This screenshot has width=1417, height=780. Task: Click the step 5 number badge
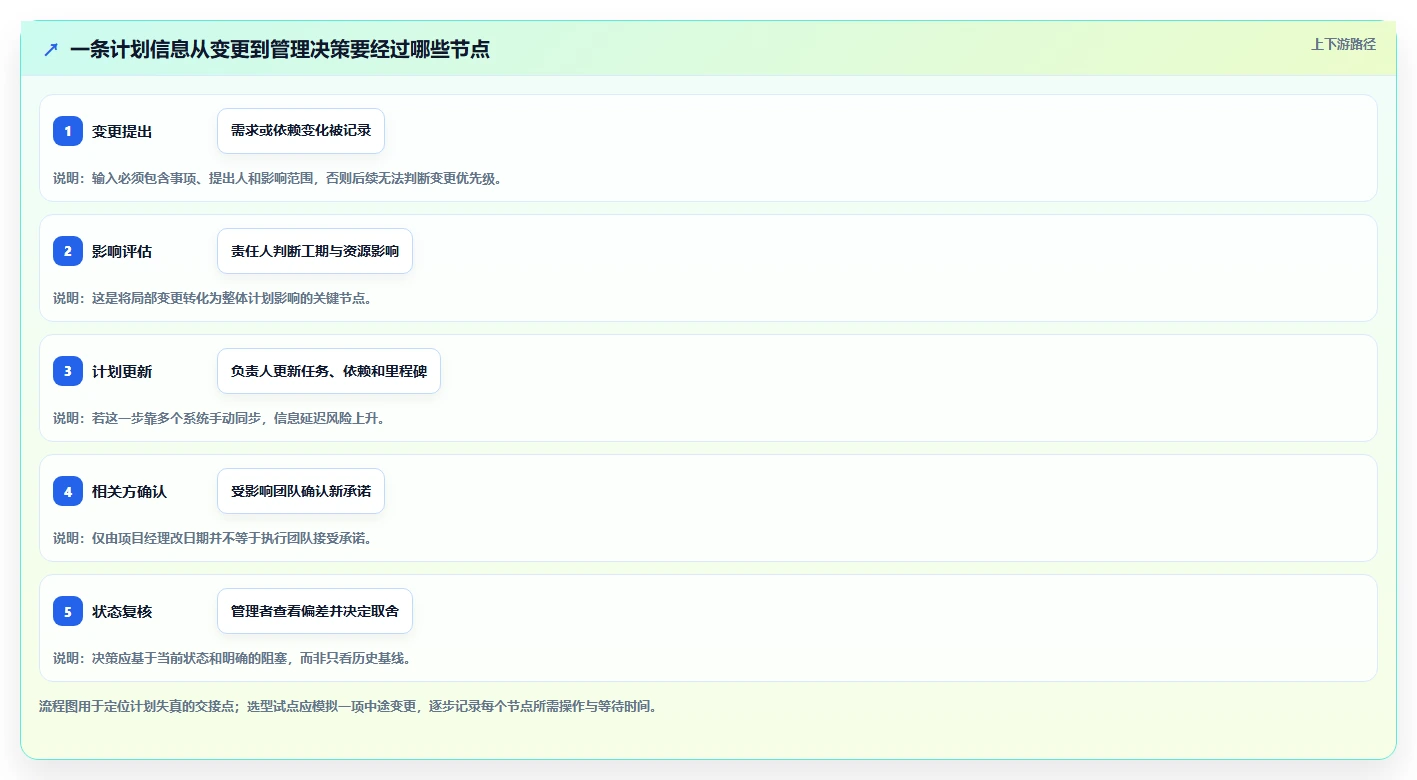pyautogui.click(x=68, y=611)
